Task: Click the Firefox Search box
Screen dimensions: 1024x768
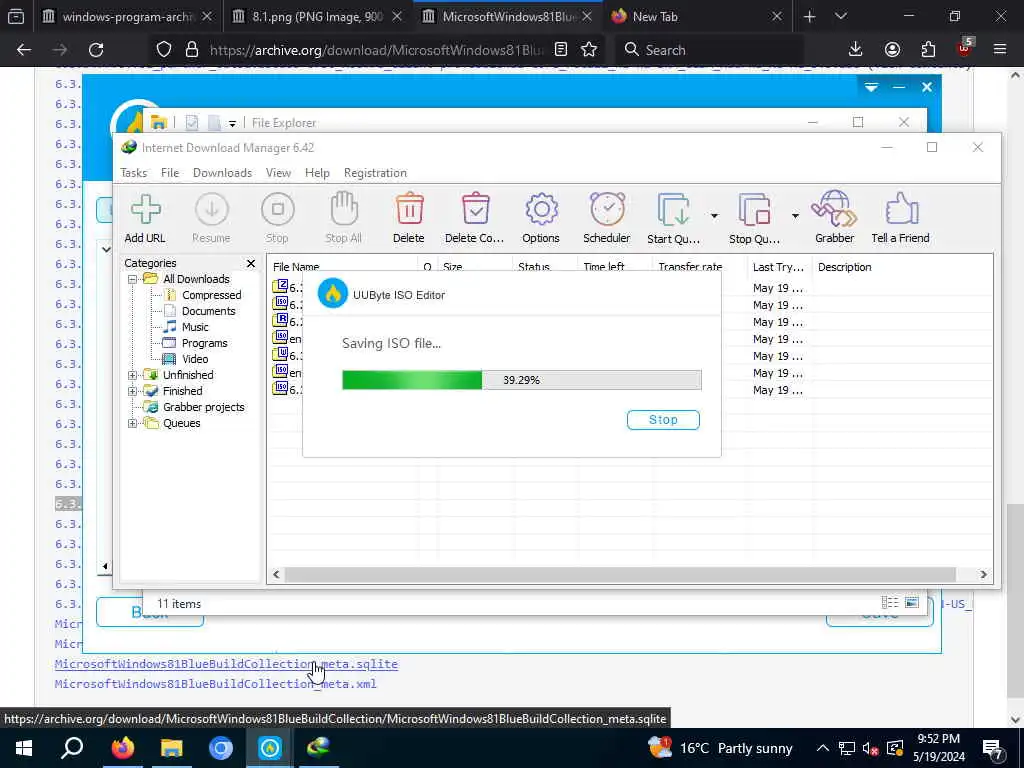Action: pyautogui.click(x=709, y=50)
